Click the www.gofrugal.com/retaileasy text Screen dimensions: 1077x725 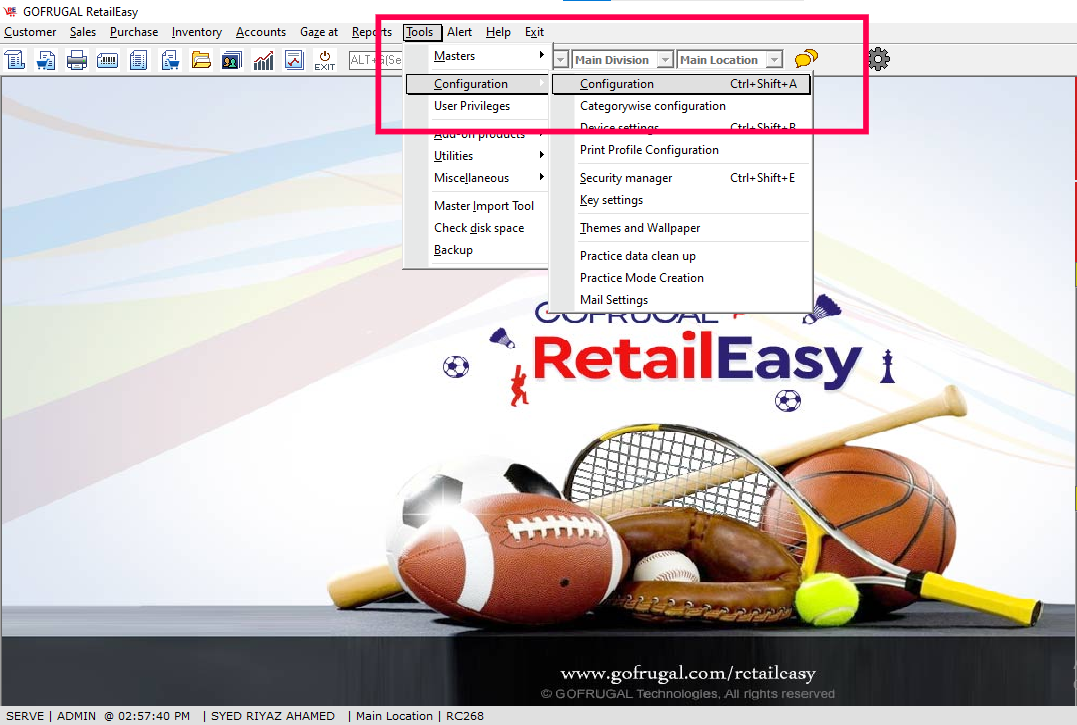[688, 674]
